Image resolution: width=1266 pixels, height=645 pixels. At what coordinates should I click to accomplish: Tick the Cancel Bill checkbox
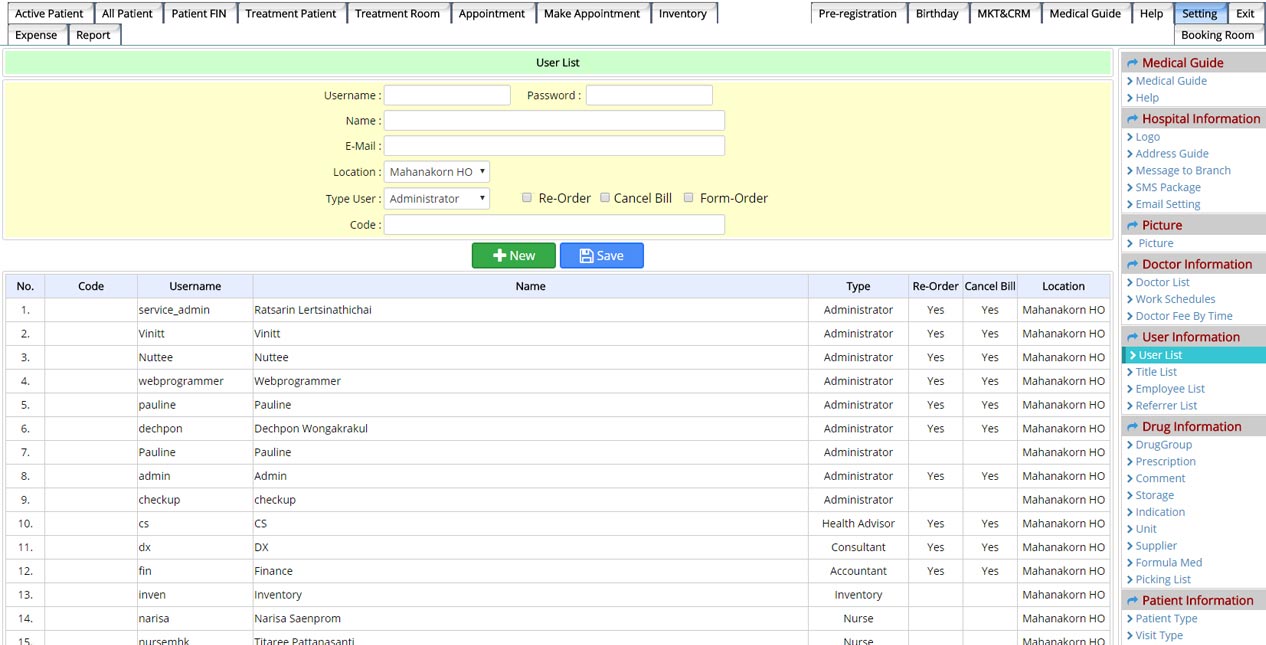(604, 198)
